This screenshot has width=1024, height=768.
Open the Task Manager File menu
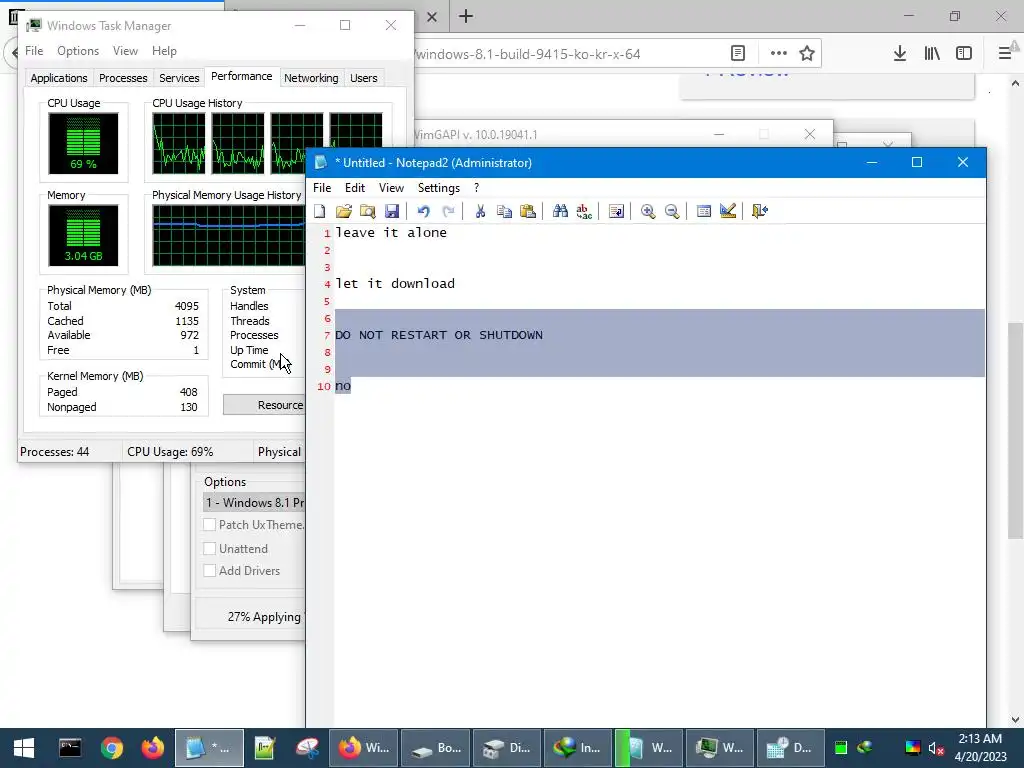34,51
